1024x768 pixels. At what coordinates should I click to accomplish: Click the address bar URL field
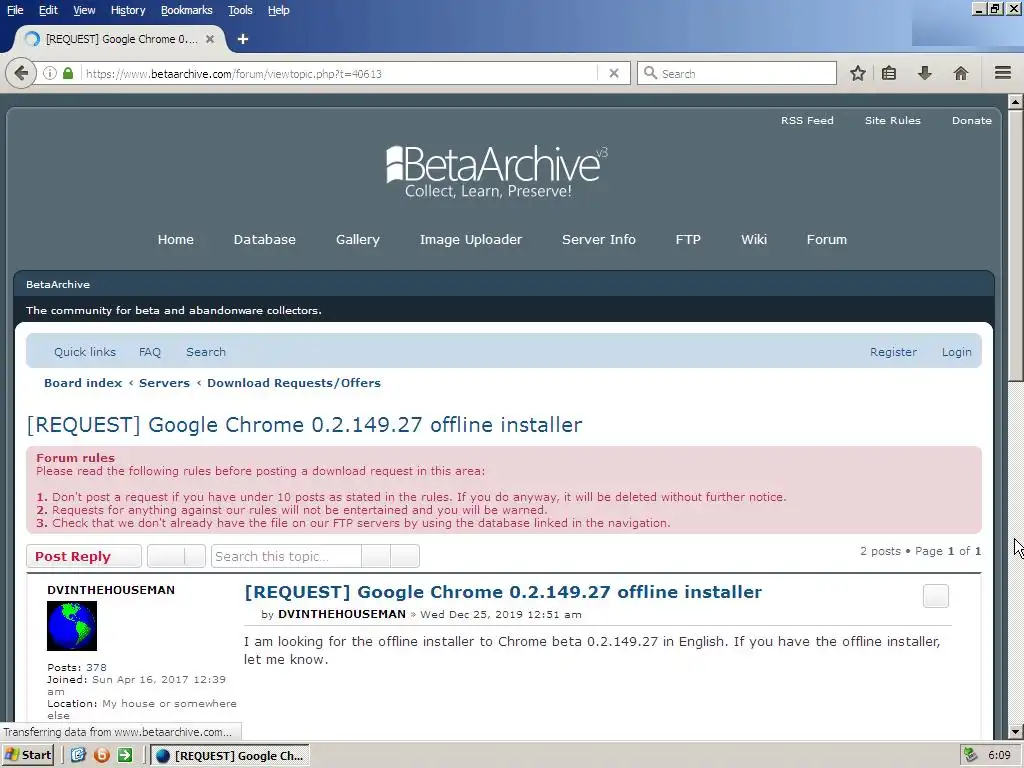tap(340, 74)
